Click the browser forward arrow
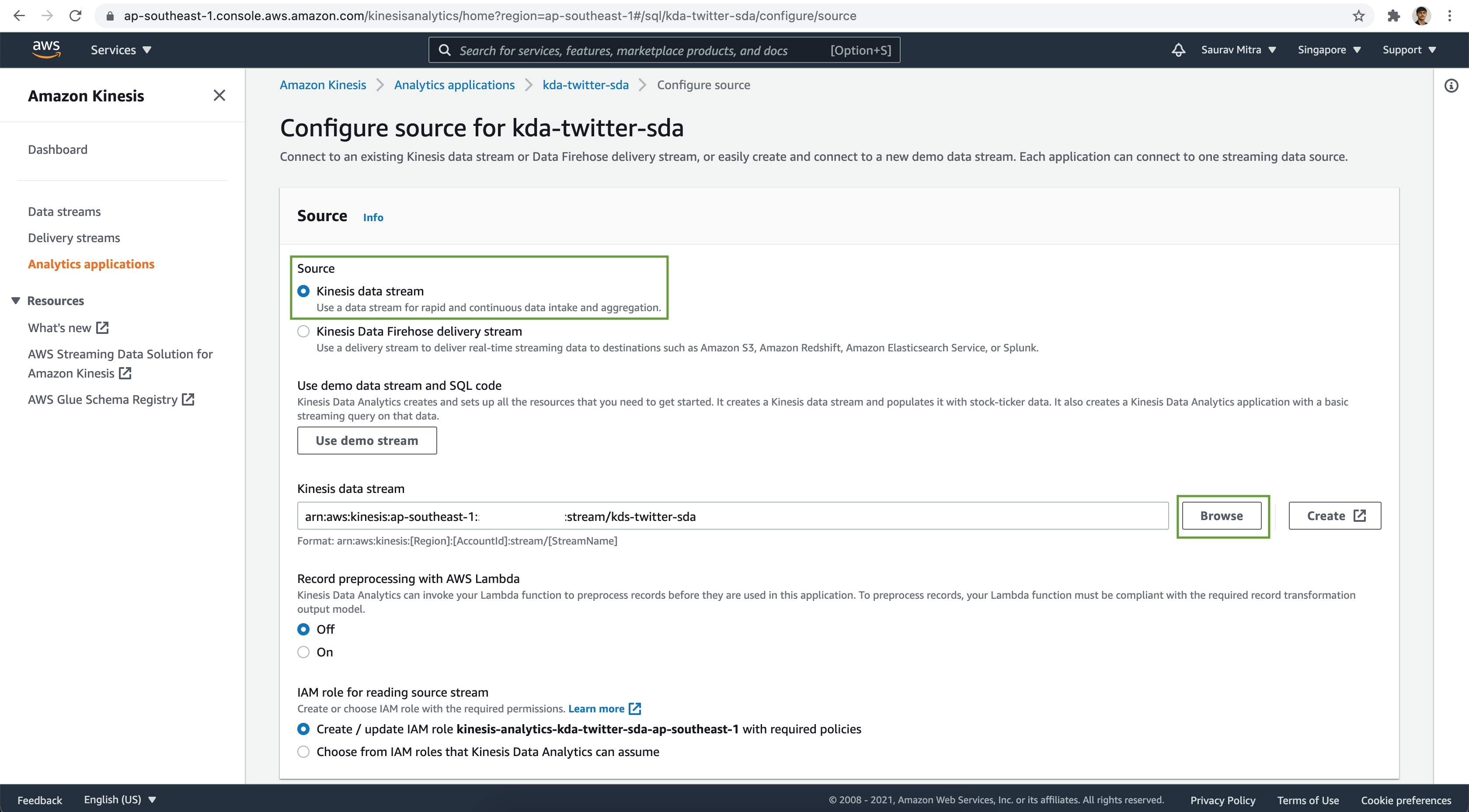 click(47, 16)
